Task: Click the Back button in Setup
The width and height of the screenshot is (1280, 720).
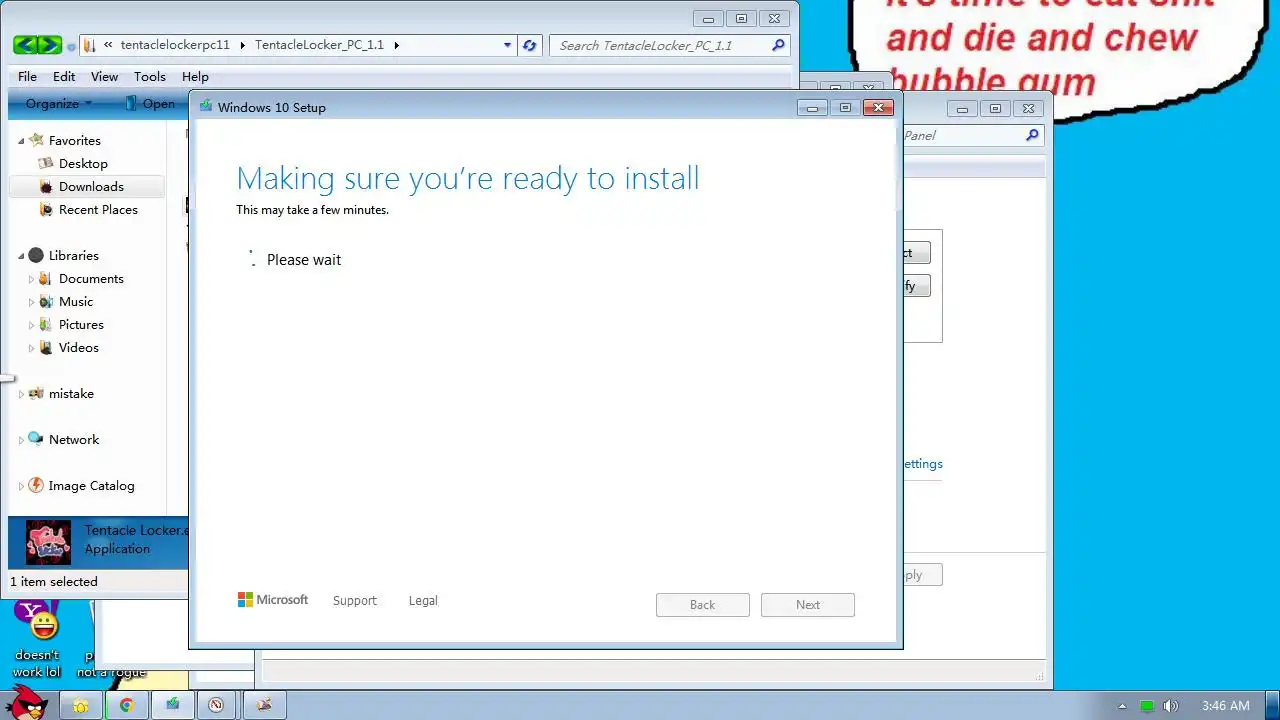Action: [703, 605]
